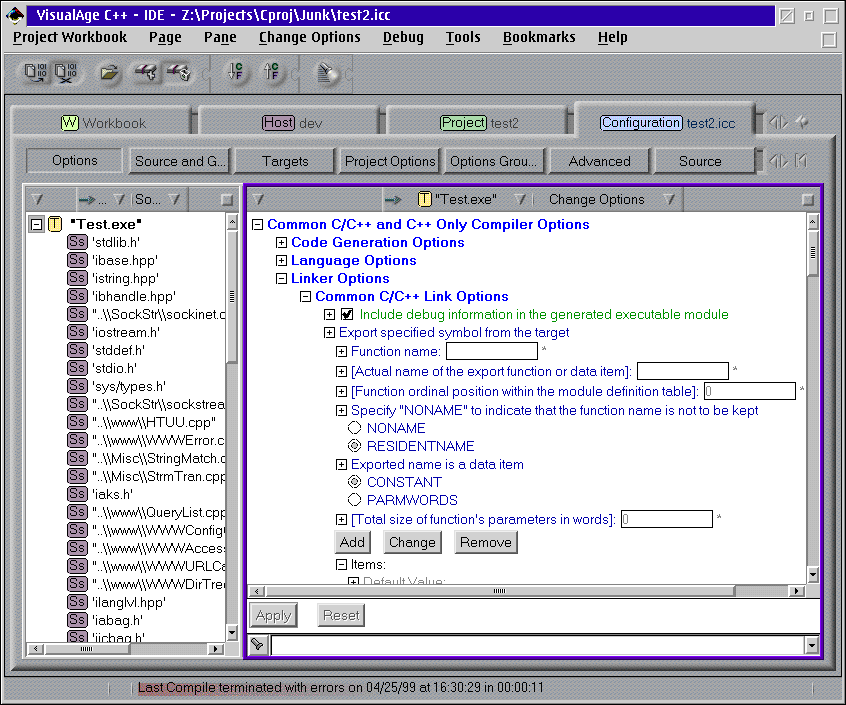Click the Total size of parameters input field
Viewport: 846px width, 705px height.
click(667, 519)
